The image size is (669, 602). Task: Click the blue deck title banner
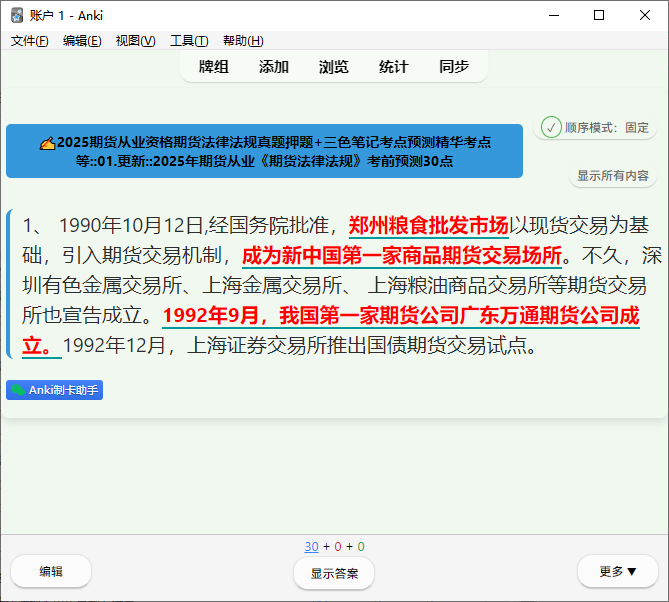(264, 151)
